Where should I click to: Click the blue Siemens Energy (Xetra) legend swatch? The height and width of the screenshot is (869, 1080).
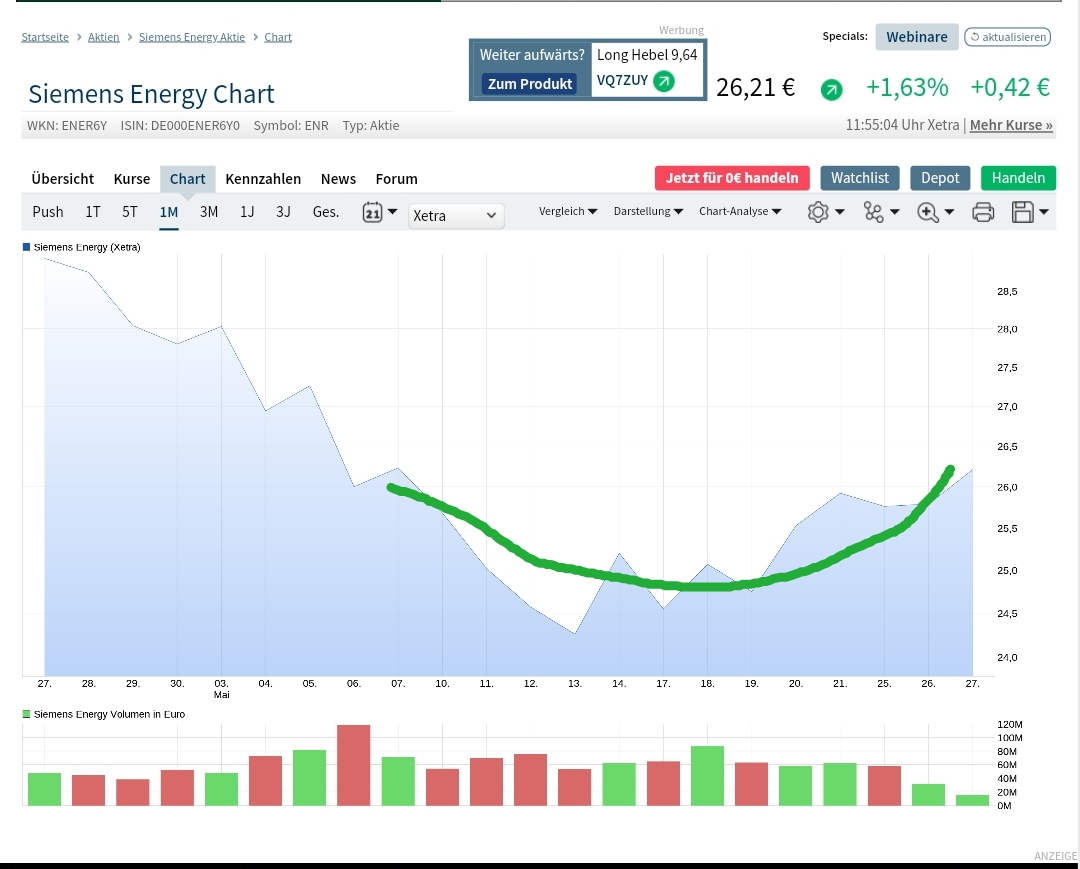pos(27,246)
